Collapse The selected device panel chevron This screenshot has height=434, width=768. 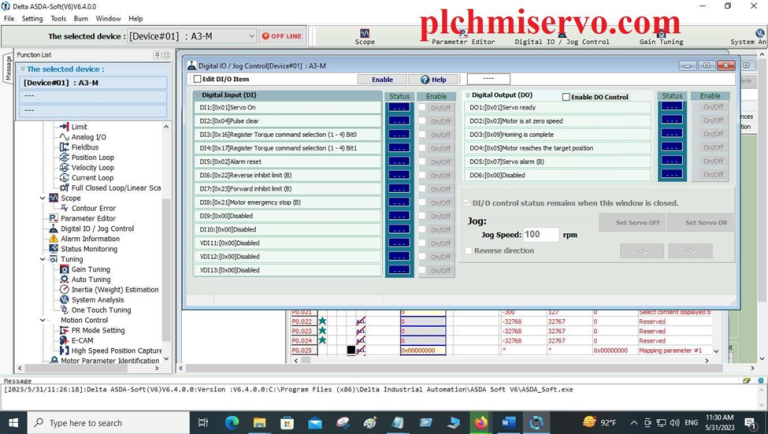point(23,69)
